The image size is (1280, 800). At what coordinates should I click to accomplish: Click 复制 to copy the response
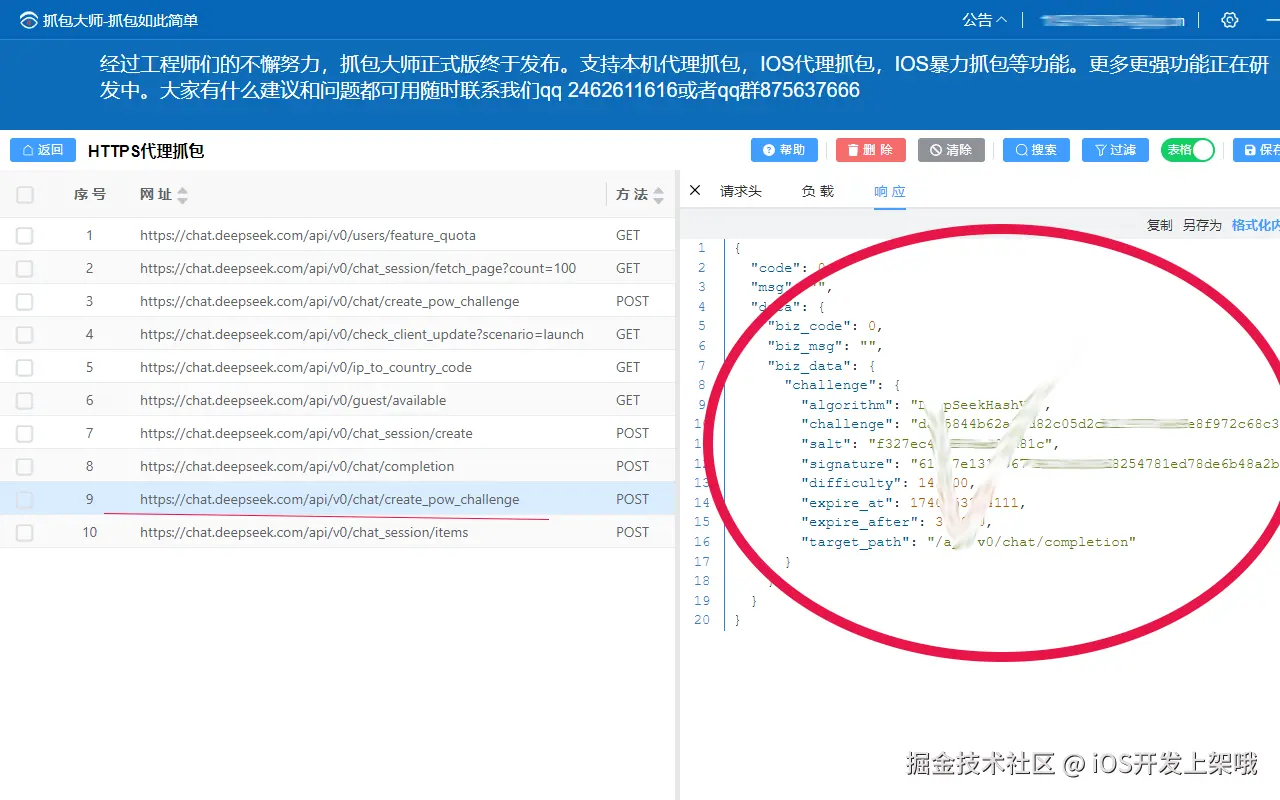[x=1160, y=225]
